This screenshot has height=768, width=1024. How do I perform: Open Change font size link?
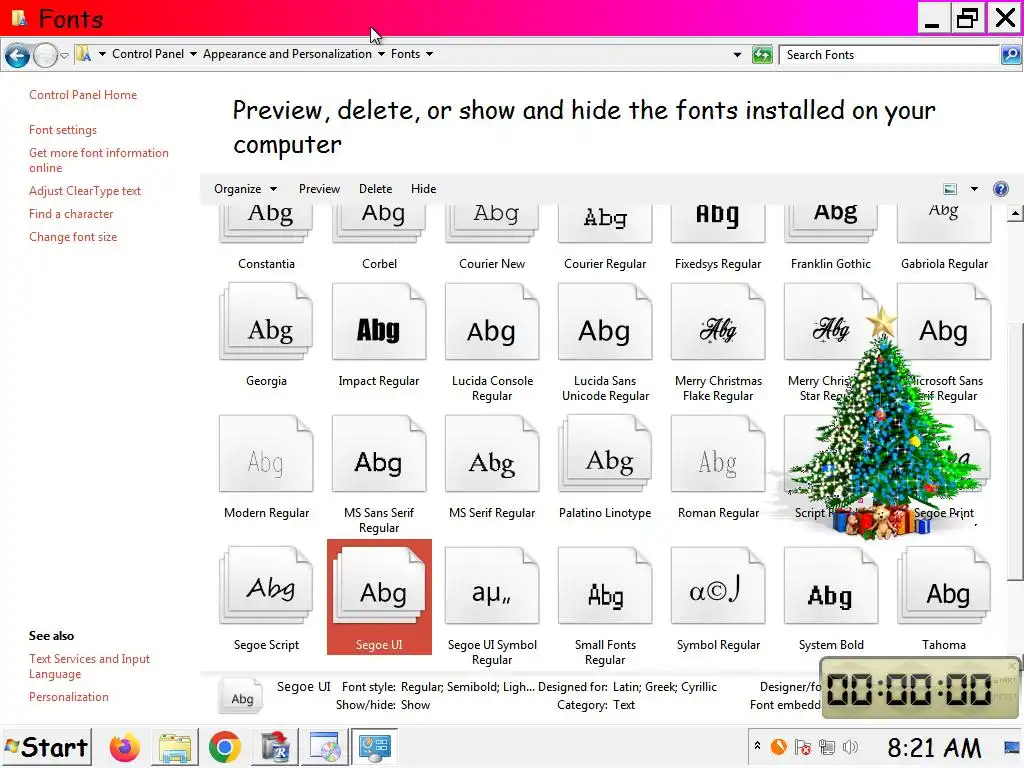pos(73,236)
